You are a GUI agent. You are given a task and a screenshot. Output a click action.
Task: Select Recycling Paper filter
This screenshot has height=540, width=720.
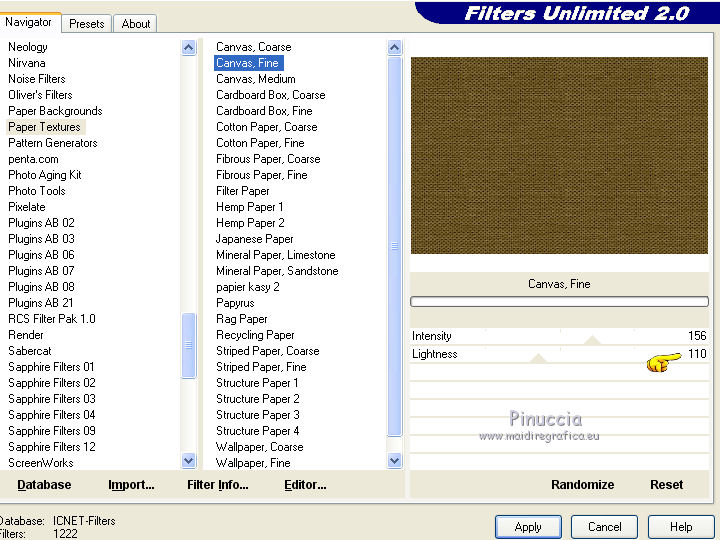[255, 335]
